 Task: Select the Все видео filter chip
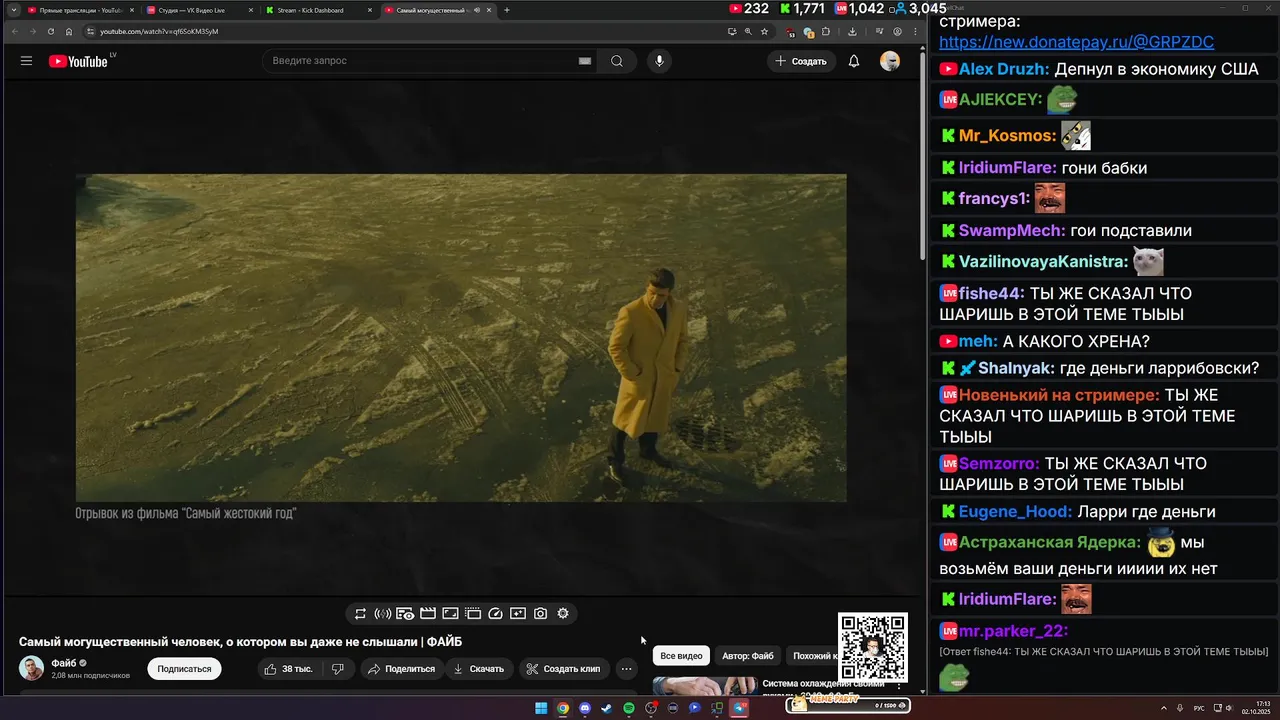[682, 656]
